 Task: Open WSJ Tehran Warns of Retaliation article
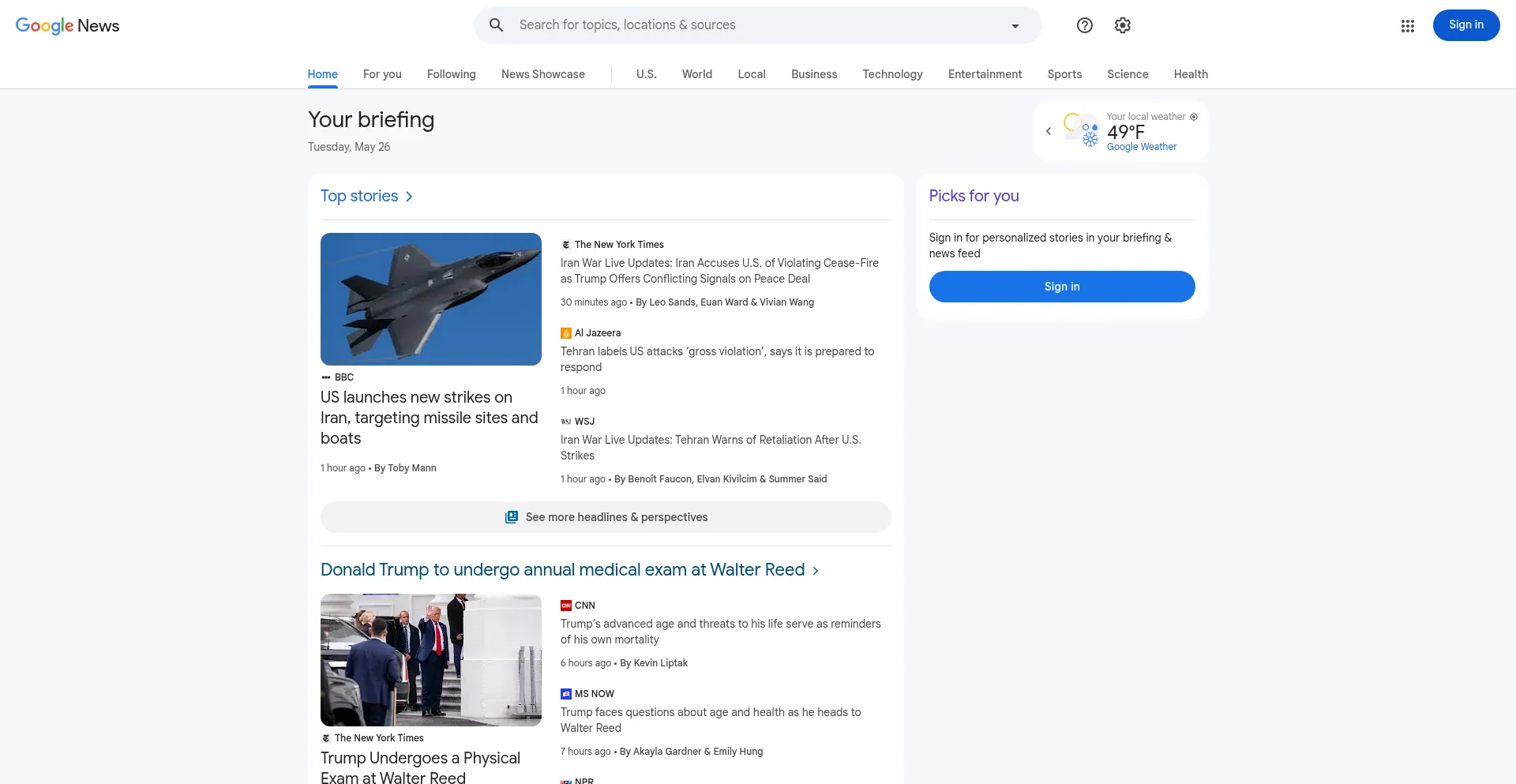coord(711,448)
